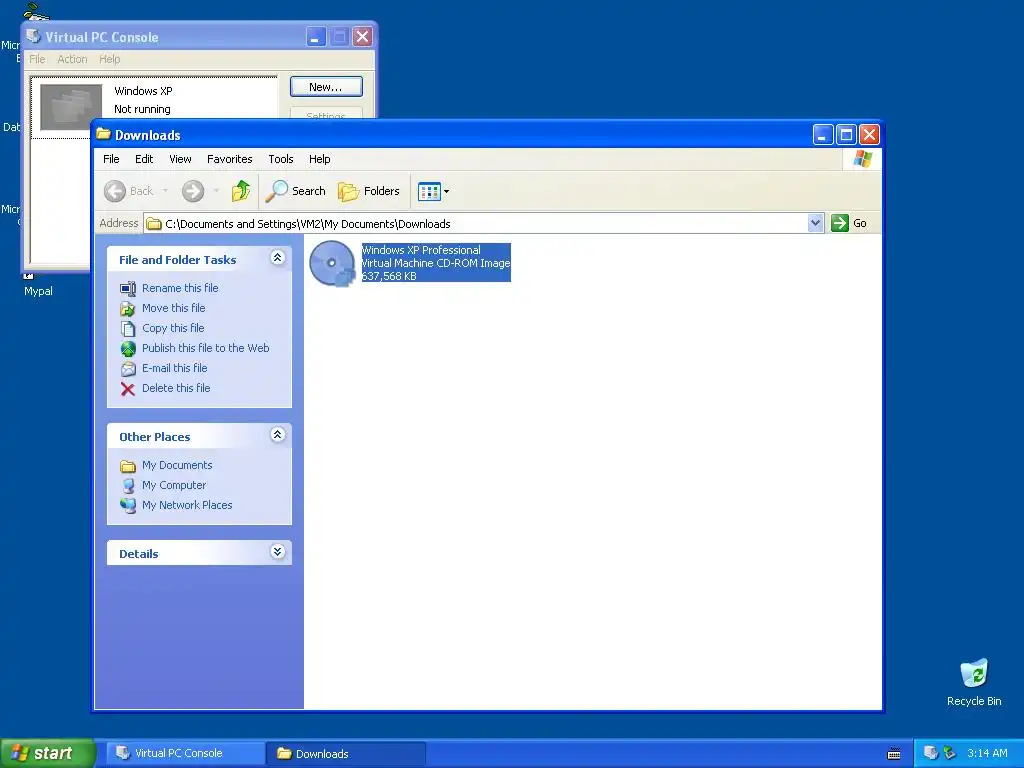This screenshot has width=1024, height=768.
Task: Click the Move this file icon
Action: coord(128,308)
